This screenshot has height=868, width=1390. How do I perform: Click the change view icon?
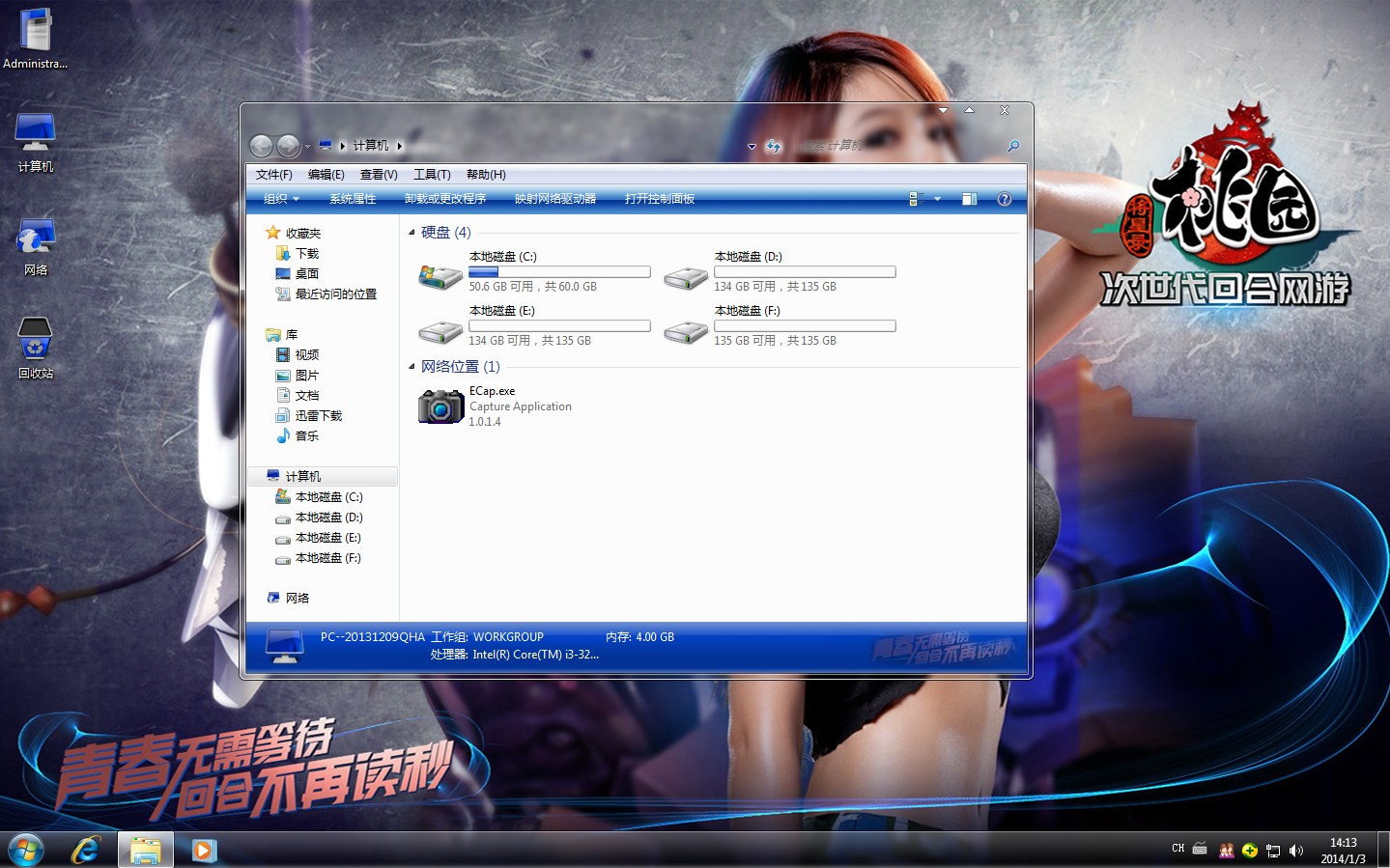pyautogui.click(x=917, y=199)
